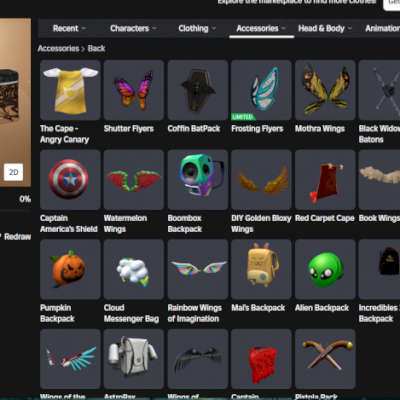400x400 pixels.
Task: Expand the Head & Body dropdown arrow
Action: [350, 29]
